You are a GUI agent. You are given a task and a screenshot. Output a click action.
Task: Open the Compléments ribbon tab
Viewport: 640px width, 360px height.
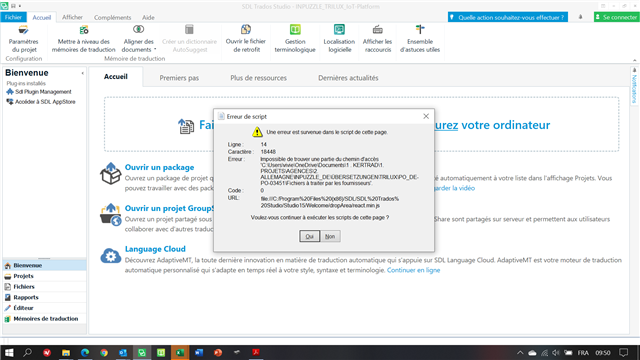113,17
